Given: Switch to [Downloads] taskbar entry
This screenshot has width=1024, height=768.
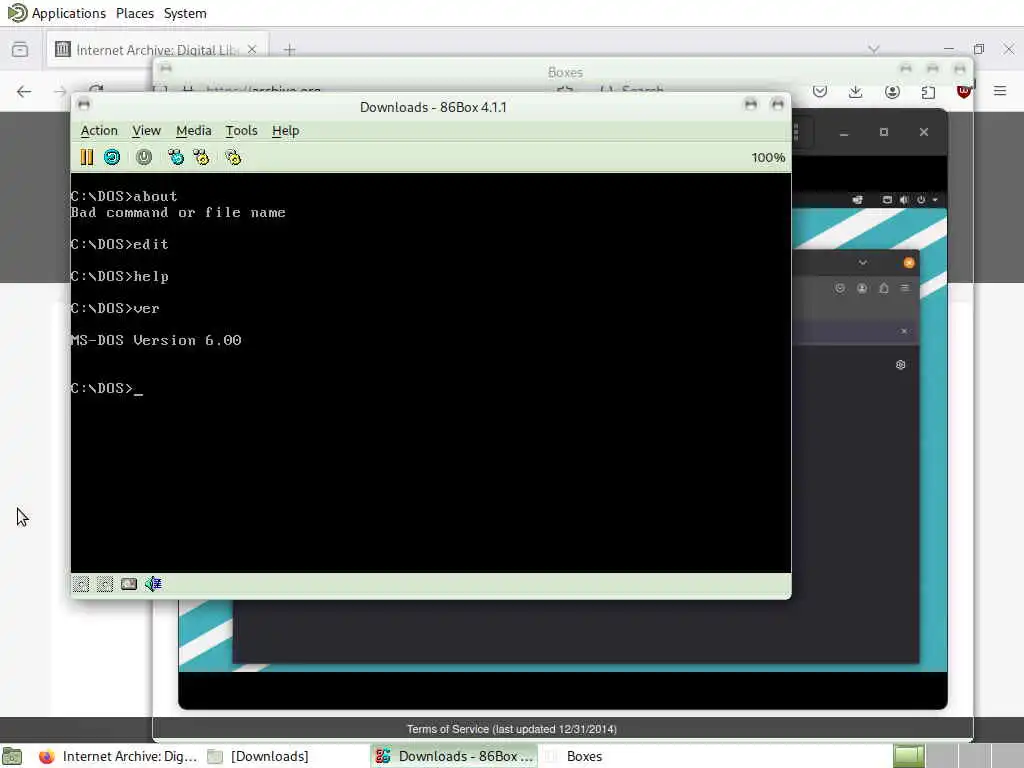Looking at the screenshot, I should click(259, 756).
